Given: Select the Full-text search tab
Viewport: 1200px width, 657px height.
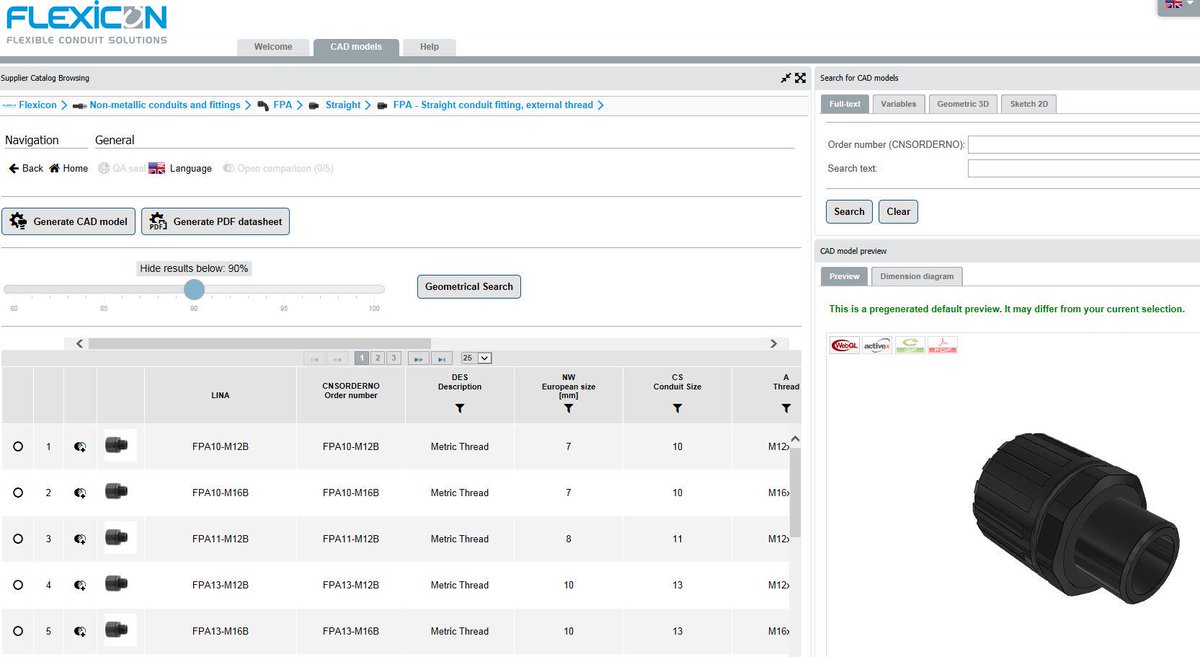Looking at the screenshot, I should click(x=844, y=104).
